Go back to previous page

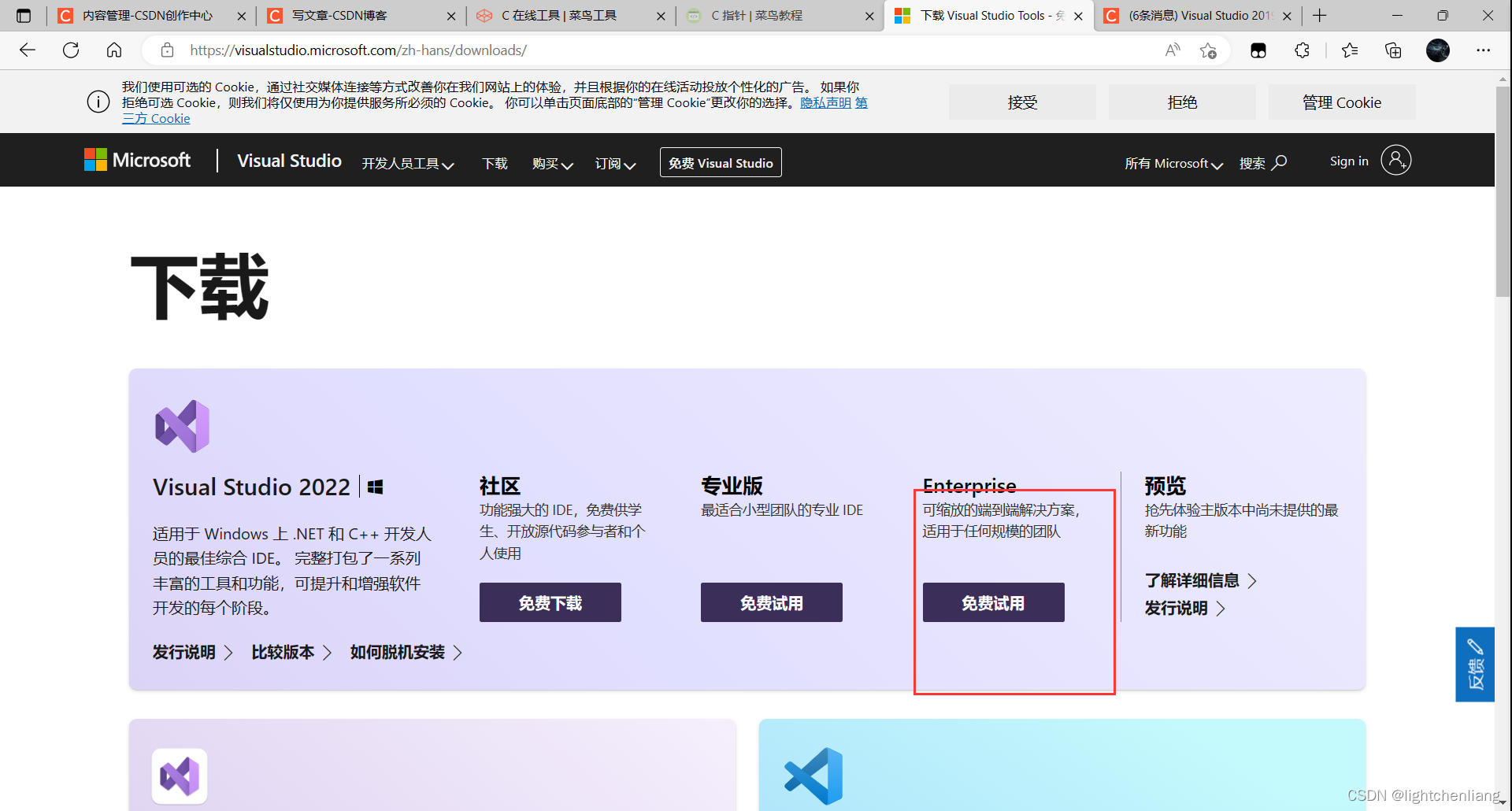point(28,50)
